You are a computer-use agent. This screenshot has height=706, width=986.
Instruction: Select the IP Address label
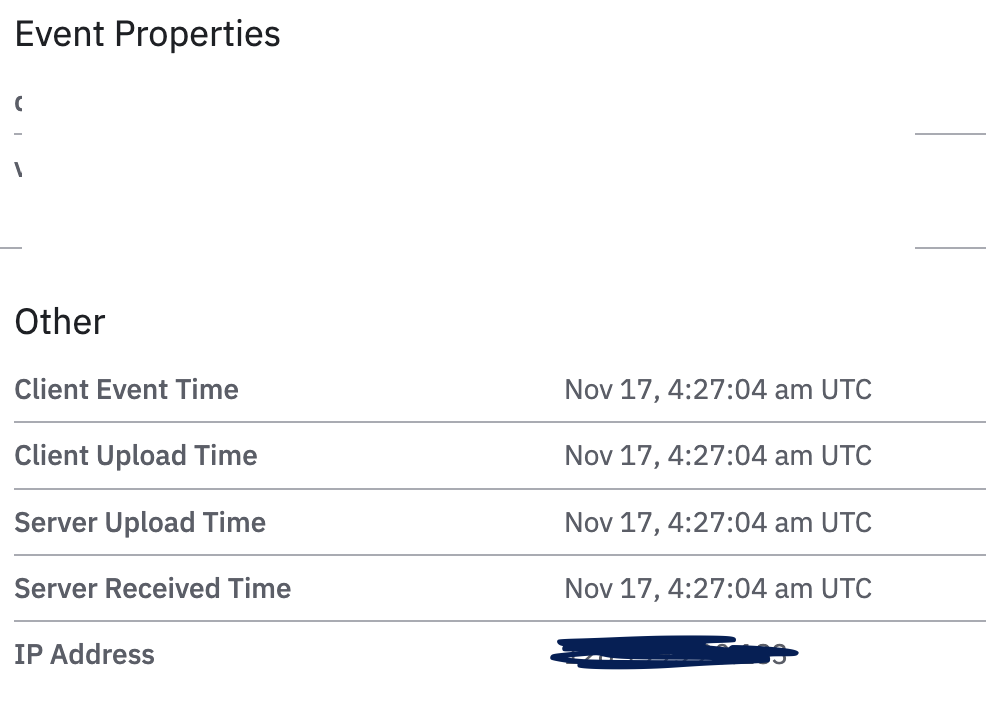[84, 655]
